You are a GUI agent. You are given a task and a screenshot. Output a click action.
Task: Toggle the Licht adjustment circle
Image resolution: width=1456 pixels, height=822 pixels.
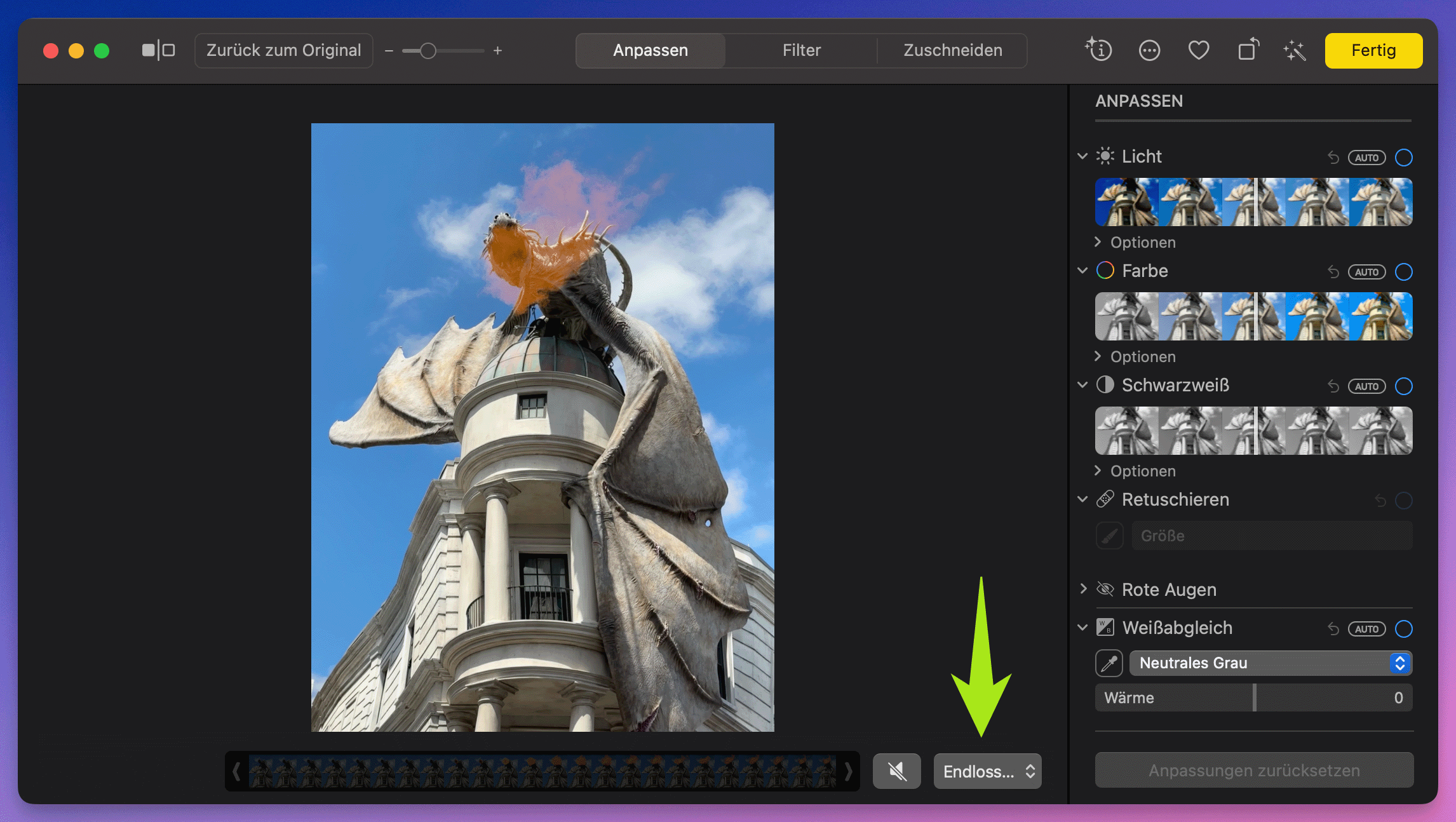pos(1404,157)
